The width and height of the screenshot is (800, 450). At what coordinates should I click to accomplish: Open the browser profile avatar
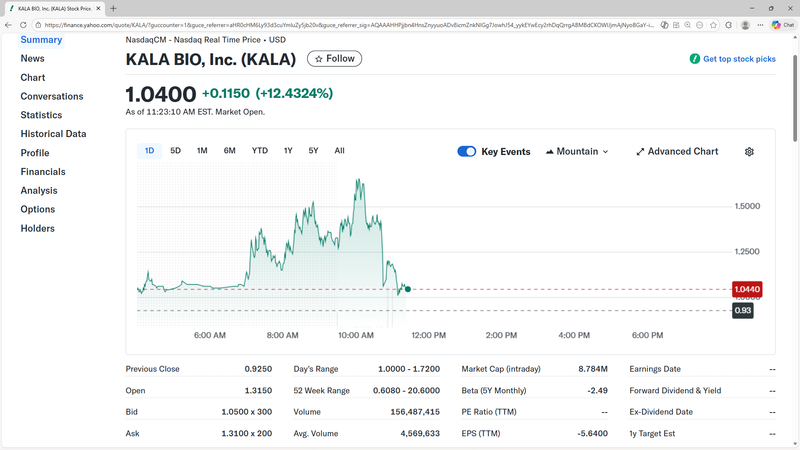[745, 24]
